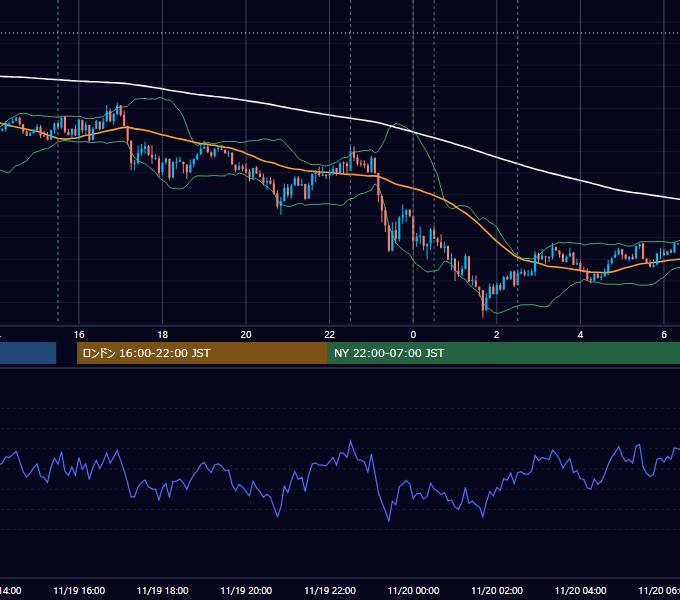Click hour label 4 on upper axis
Image resolution: width=680 pixels, height=600 pixels.
point(580,335)
